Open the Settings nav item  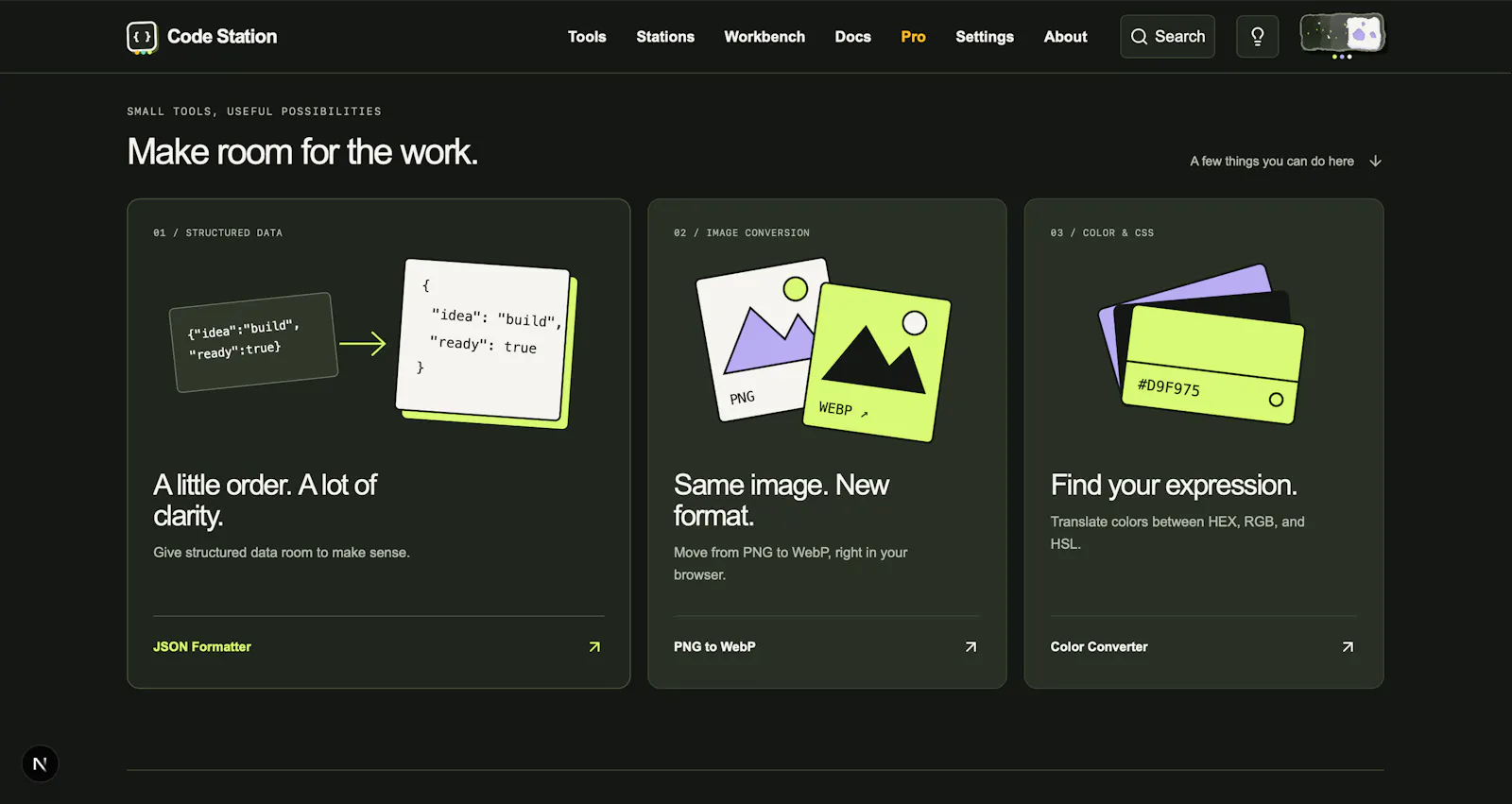[985, 37]
